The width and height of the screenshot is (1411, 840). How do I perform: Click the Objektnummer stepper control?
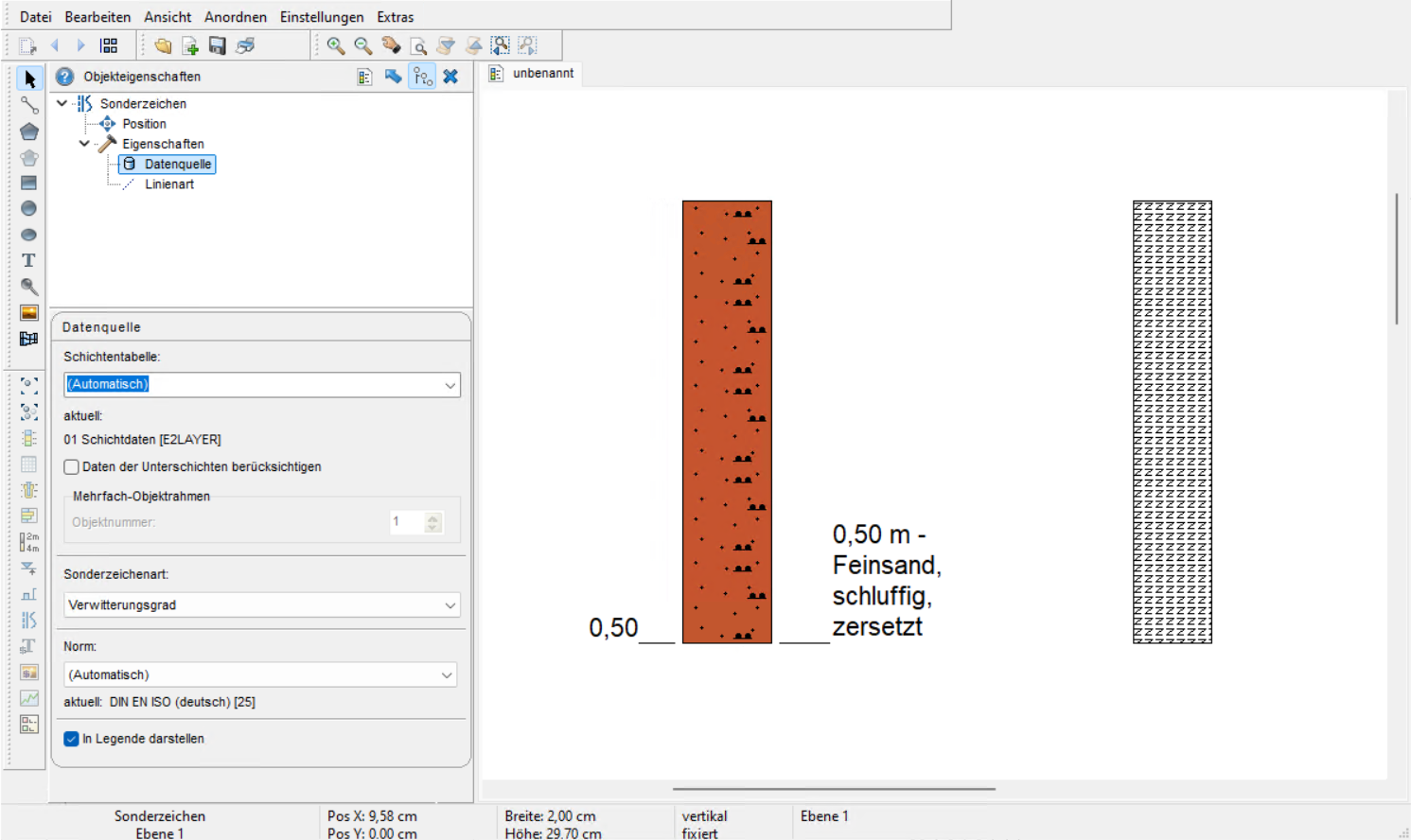(433, 522)
